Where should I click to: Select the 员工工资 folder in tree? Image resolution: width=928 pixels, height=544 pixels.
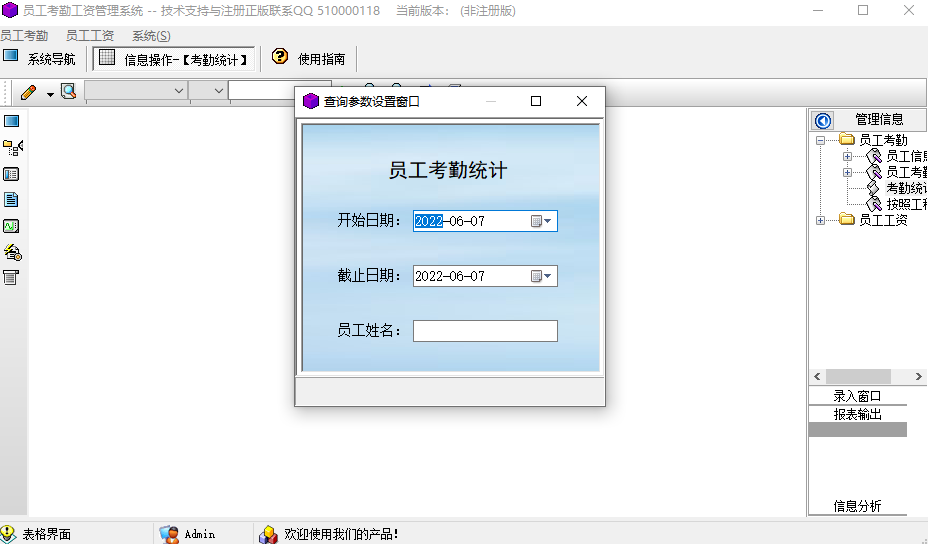(x=883, y=220)
